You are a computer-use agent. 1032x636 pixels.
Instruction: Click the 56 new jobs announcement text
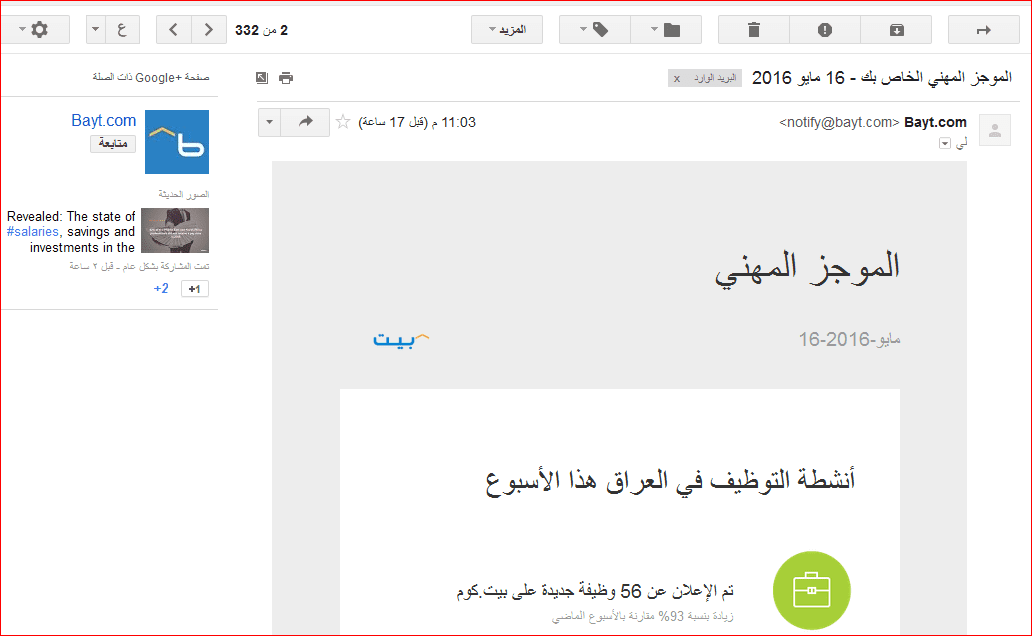595,591
